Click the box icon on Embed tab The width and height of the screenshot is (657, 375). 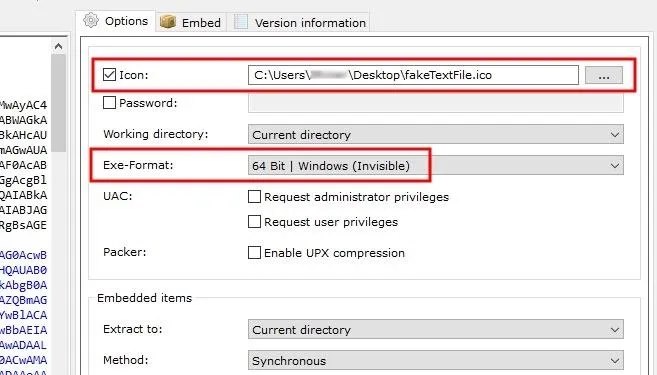tap(168, 22)
